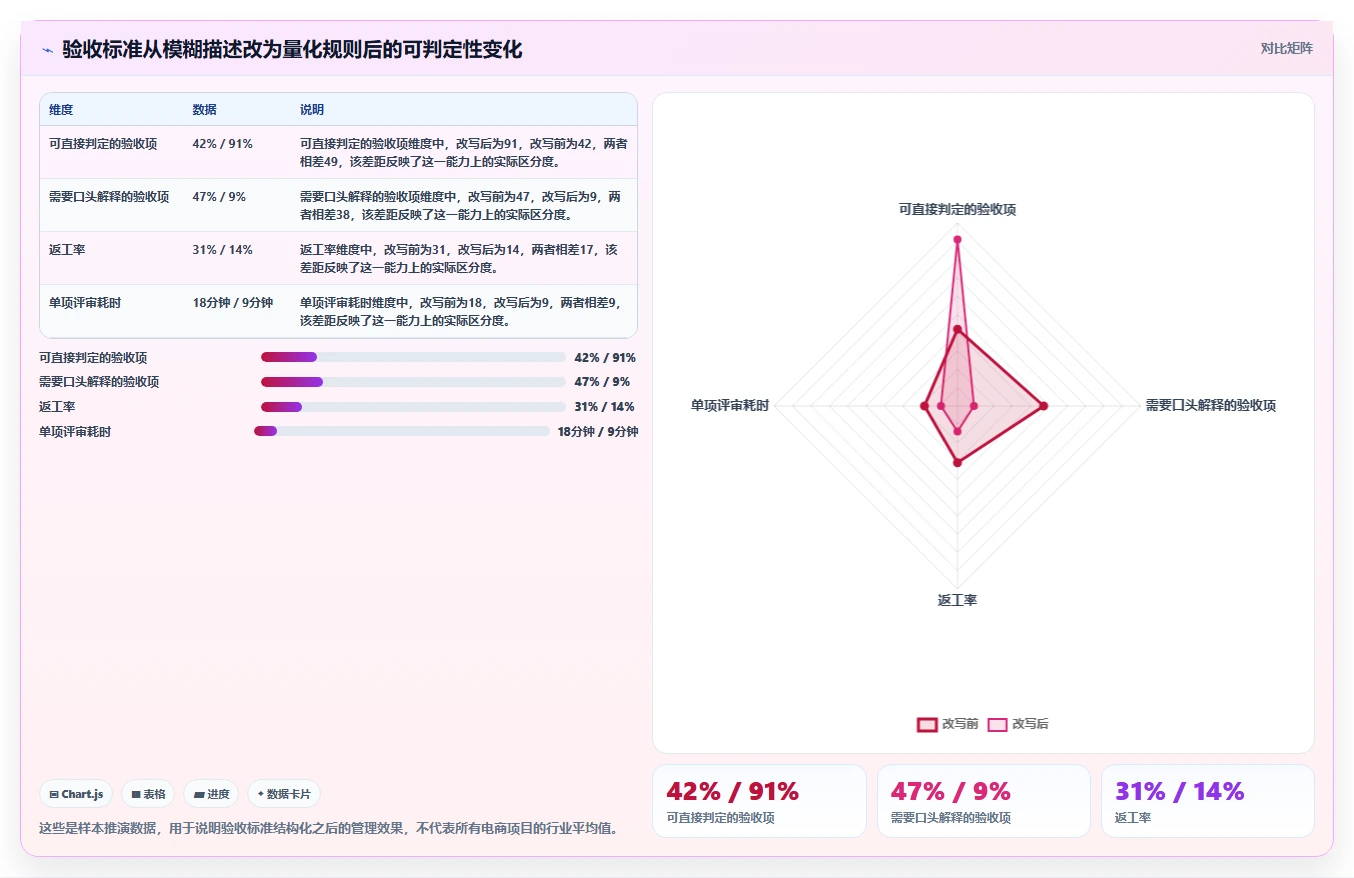This screenshot has width=1354, height=878.
Task: Click table cell 单项评审耗时
Action: [x=85, y=303]
